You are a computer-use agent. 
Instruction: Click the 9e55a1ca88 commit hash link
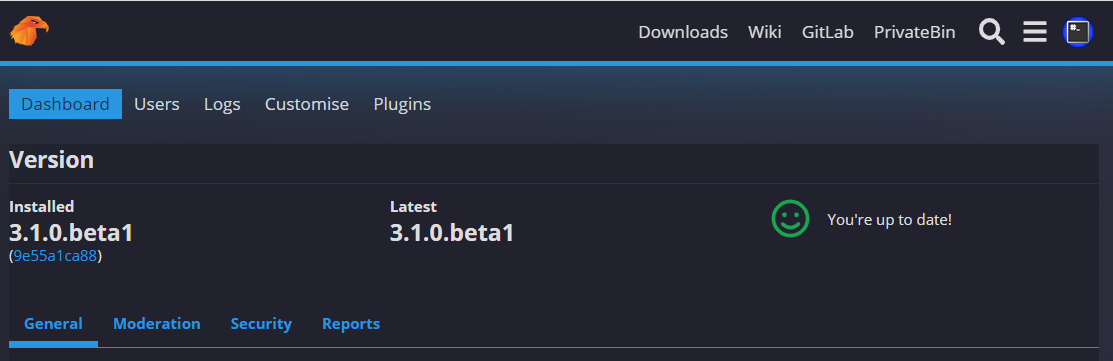point(55,256)
